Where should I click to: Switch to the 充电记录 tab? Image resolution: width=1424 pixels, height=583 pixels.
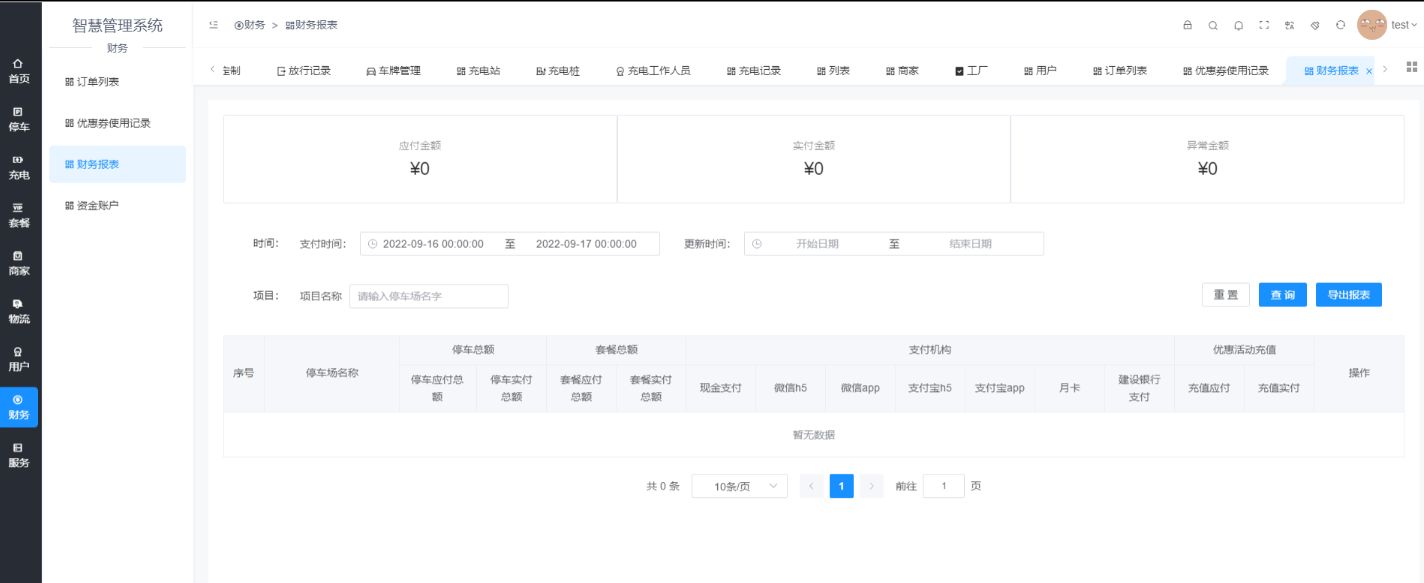click(754, 71)
